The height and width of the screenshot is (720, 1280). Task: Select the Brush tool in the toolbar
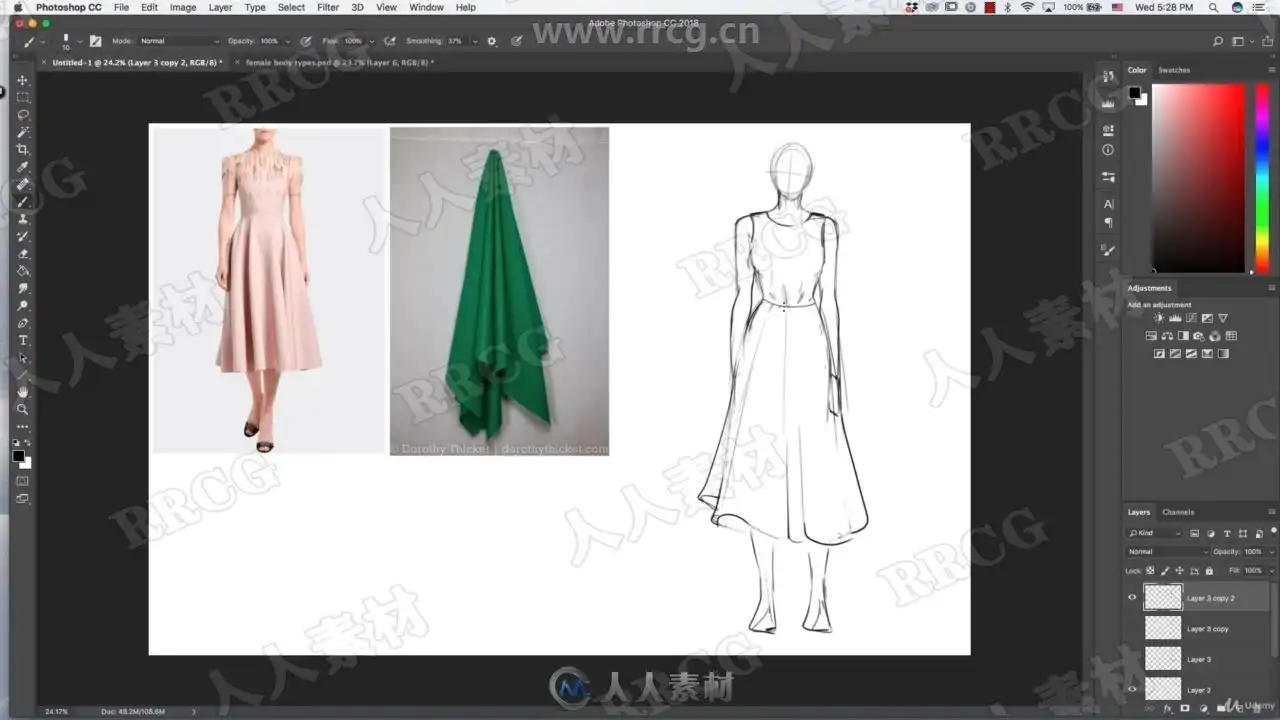[x=22, y=202]
